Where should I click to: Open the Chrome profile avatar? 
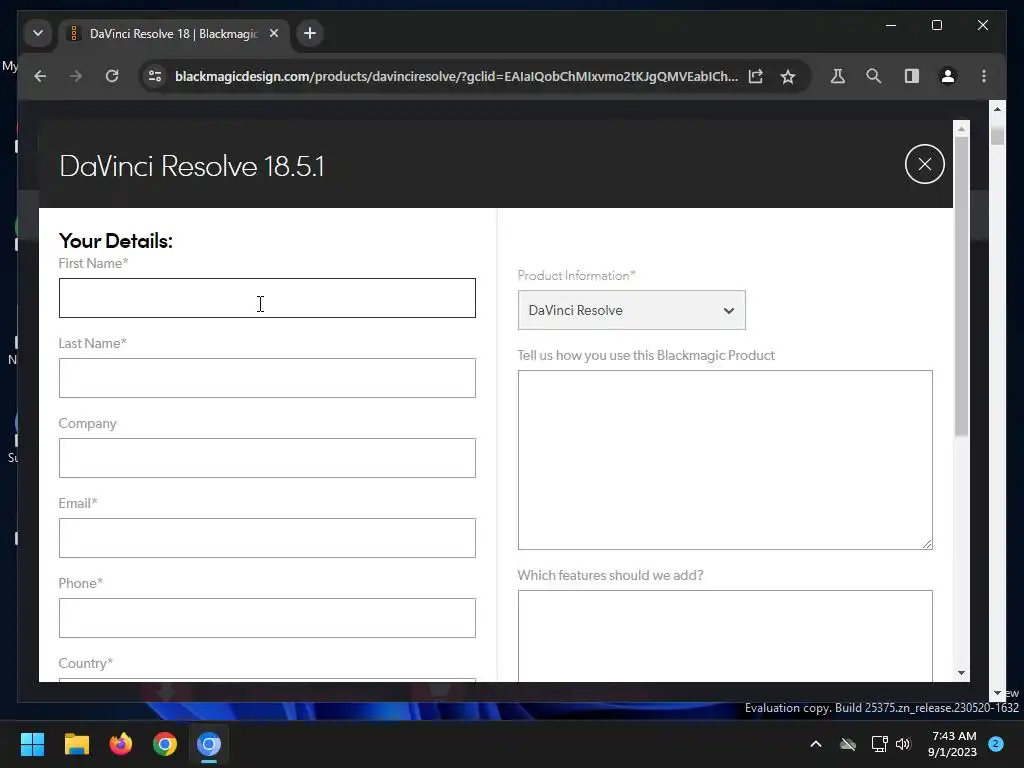[948, 76]
